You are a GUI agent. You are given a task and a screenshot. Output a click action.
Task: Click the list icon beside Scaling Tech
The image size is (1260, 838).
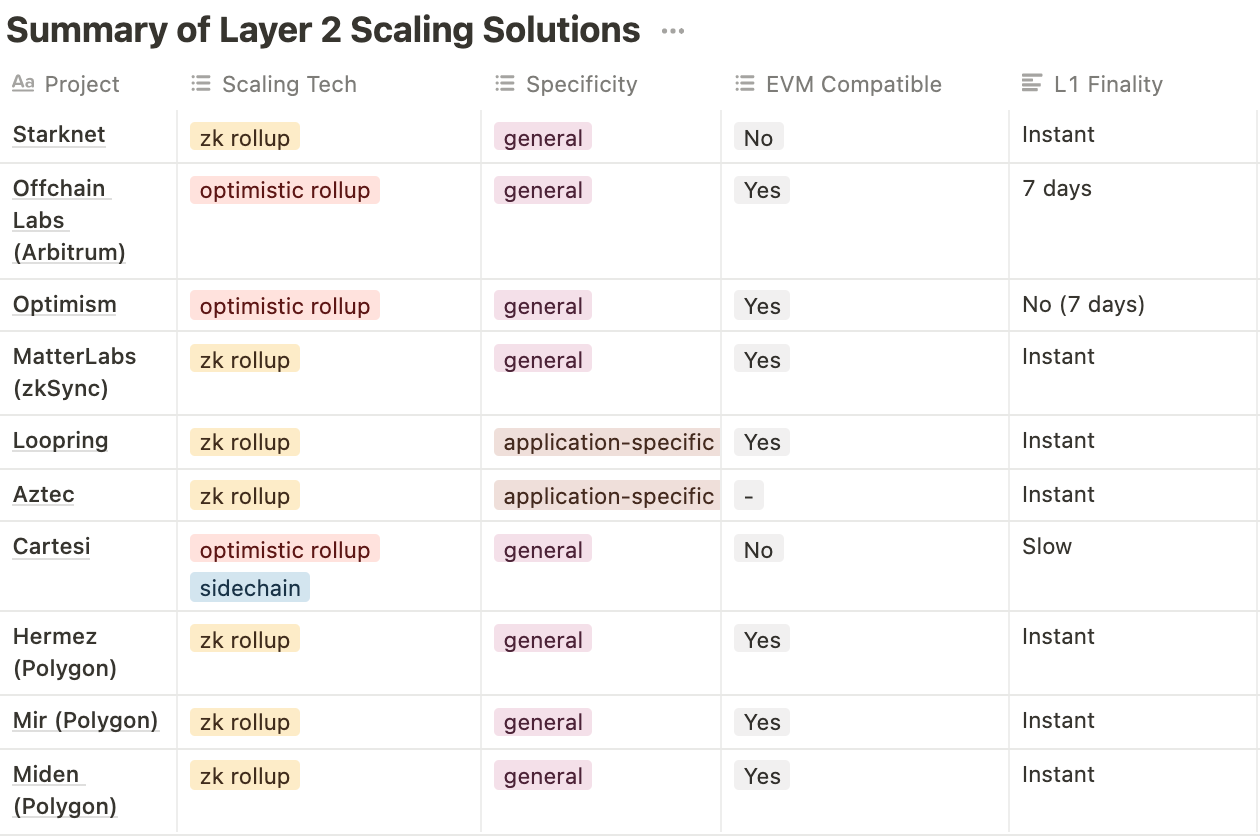(201, 84)
